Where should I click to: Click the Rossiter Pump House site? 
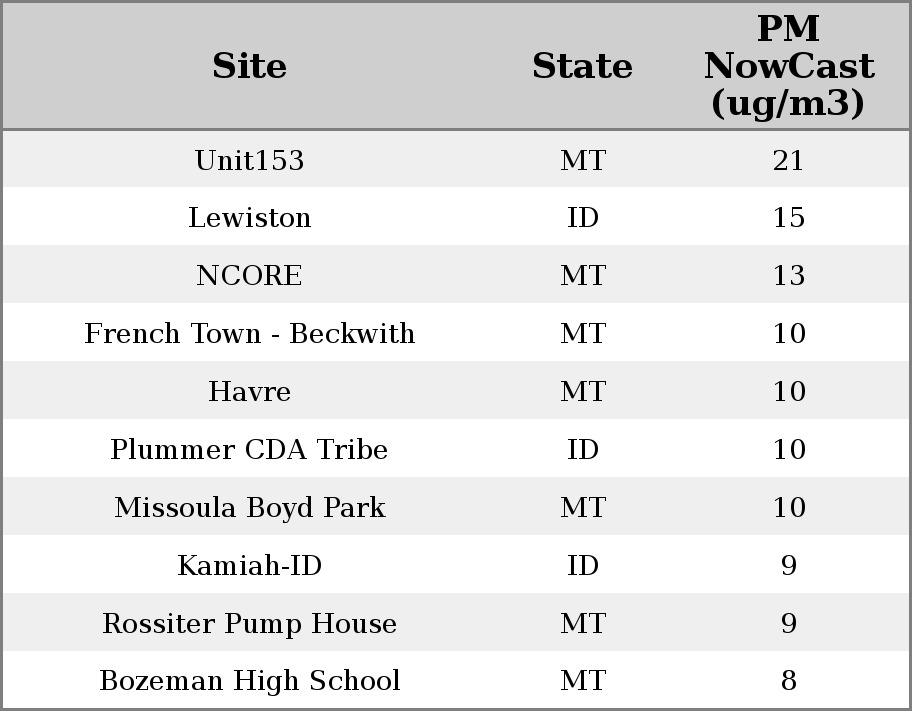coord(249,624)
